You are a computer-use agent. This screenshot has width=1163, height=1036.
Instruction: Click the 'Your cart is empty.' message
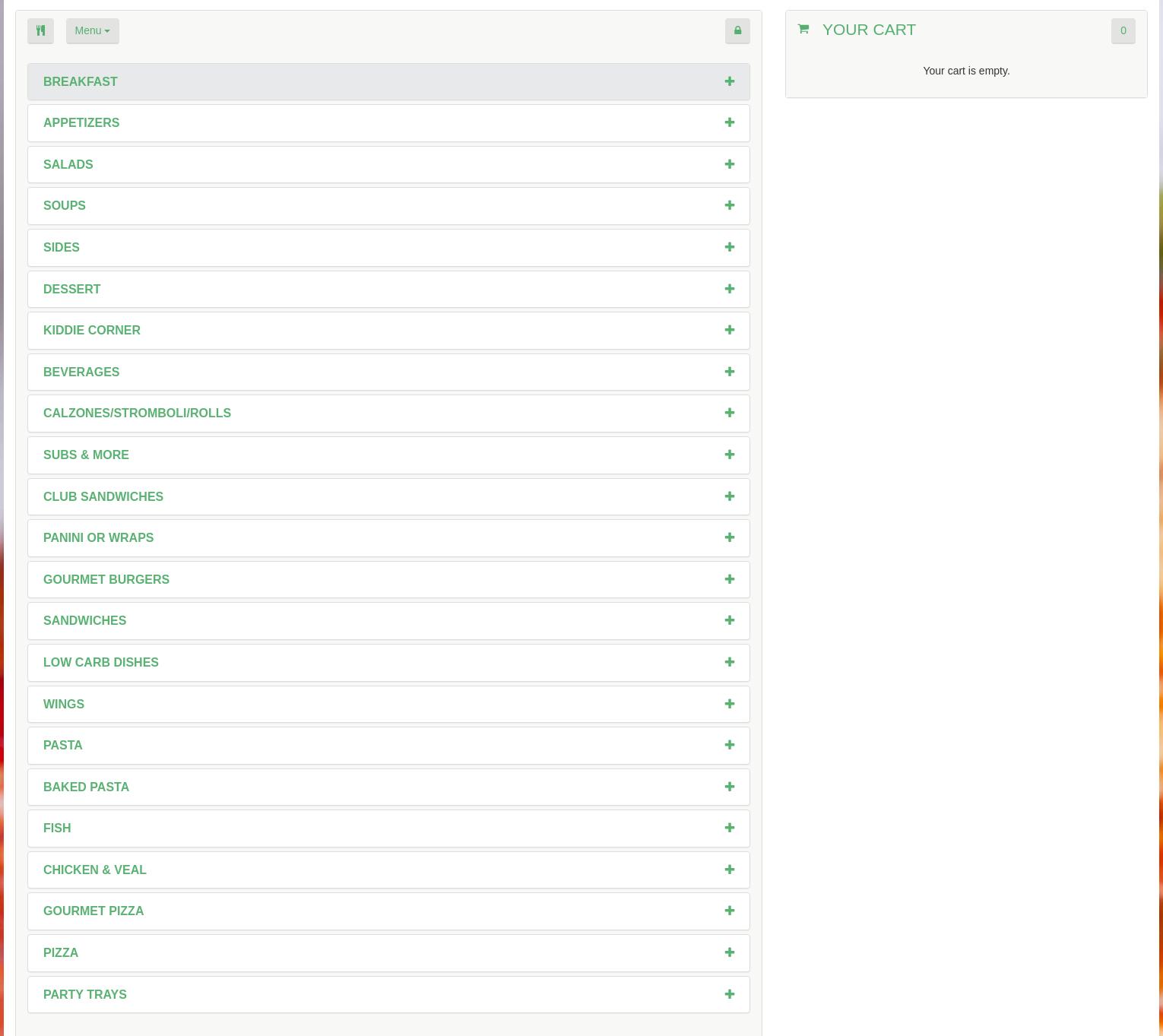tap(966, 71)
